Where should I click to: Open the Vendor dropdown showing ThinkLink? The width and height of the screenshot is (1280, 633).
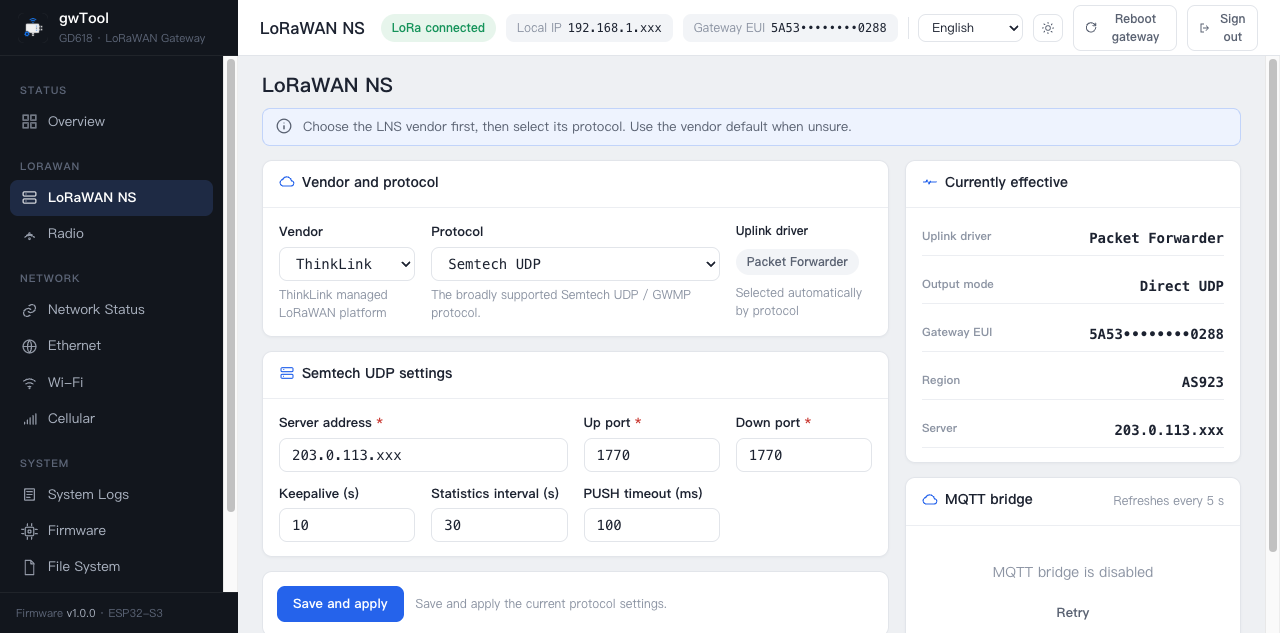coord(347,264)
